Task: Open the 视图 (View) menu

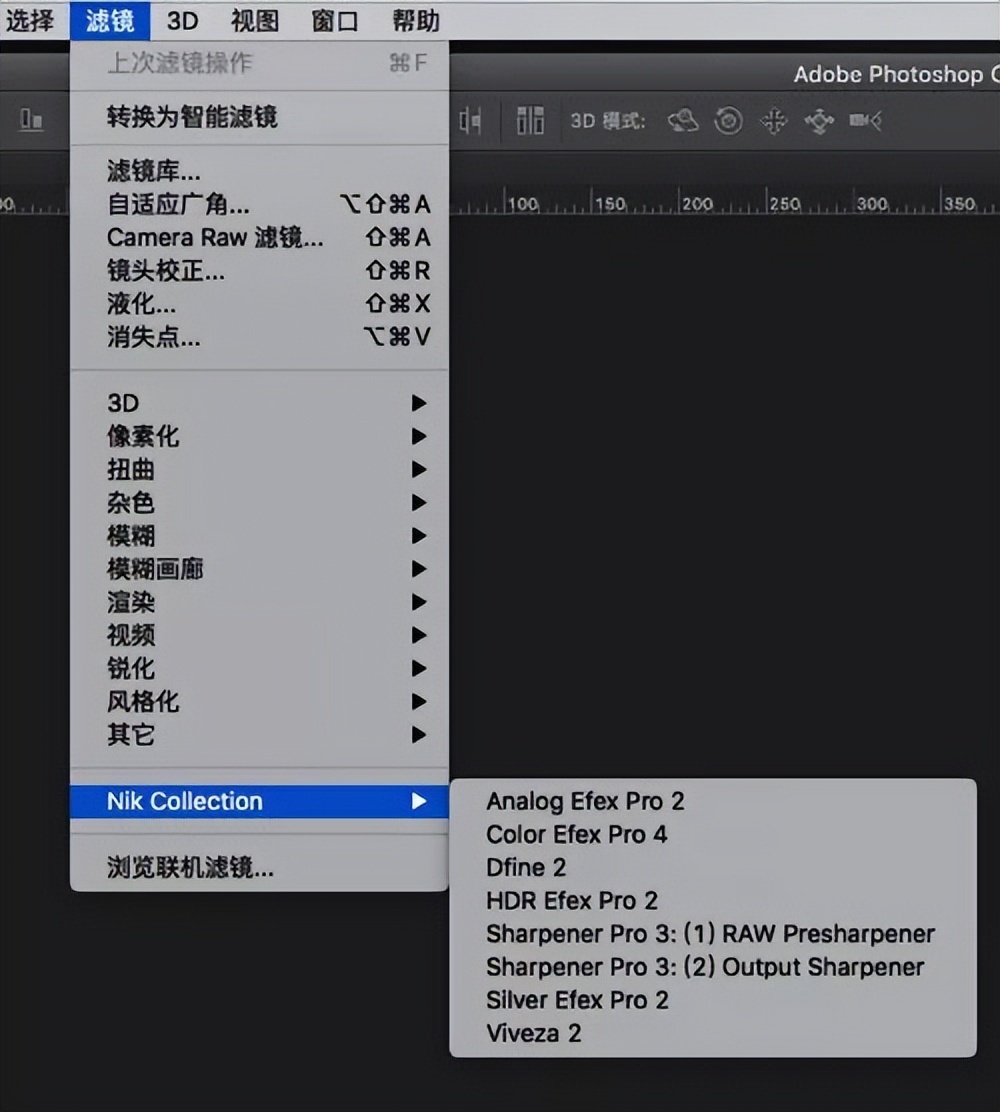Action: (254, 20)
